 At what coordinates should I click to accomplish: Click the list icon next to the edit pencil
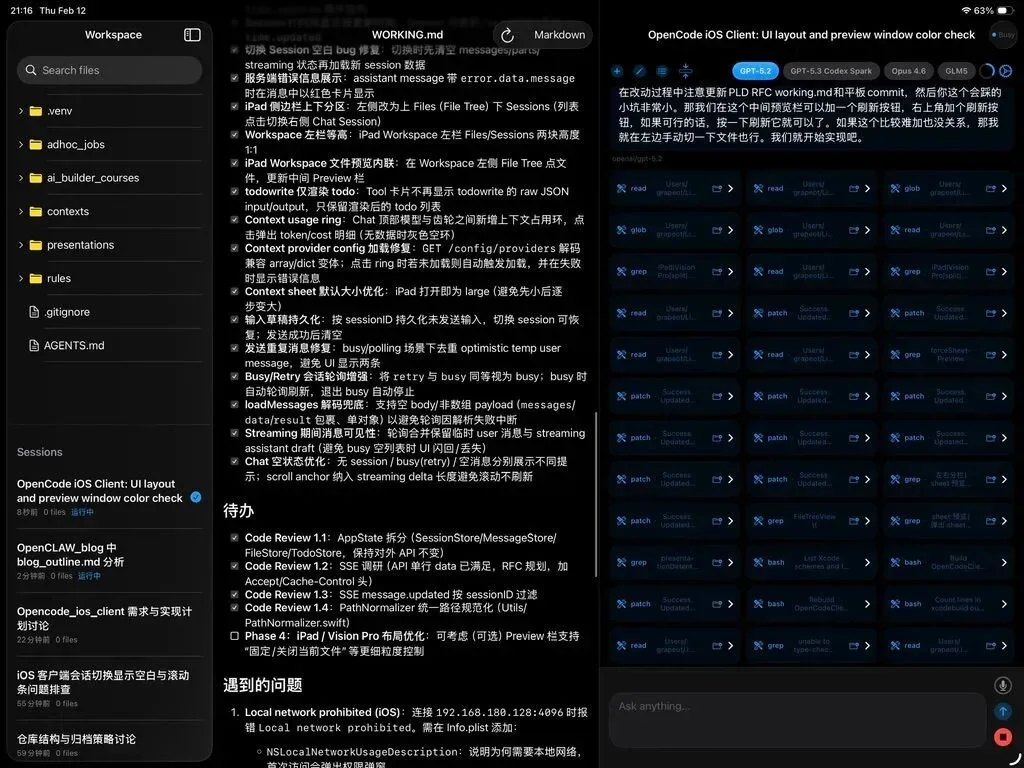pos(661,71)
